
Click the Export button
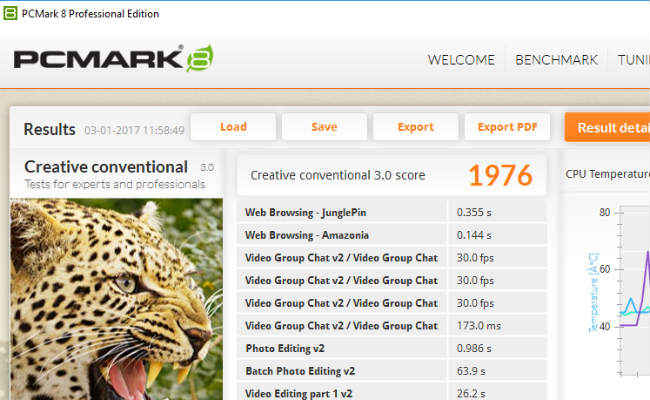[x=415, y=127]
